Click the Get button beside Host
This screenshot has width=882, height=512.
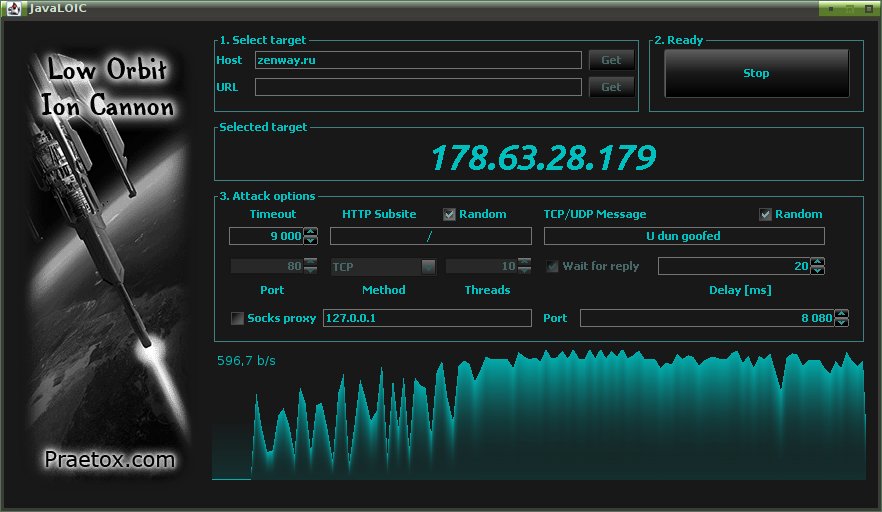coord(611,60)
